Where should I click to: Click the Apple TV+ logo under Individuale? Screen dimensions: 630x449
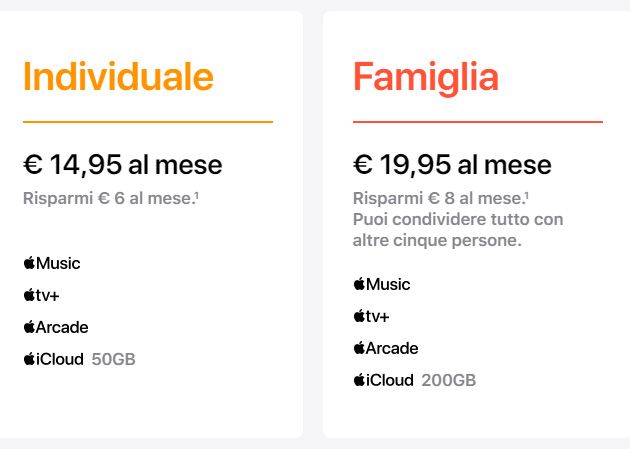(x=43, y=295)
